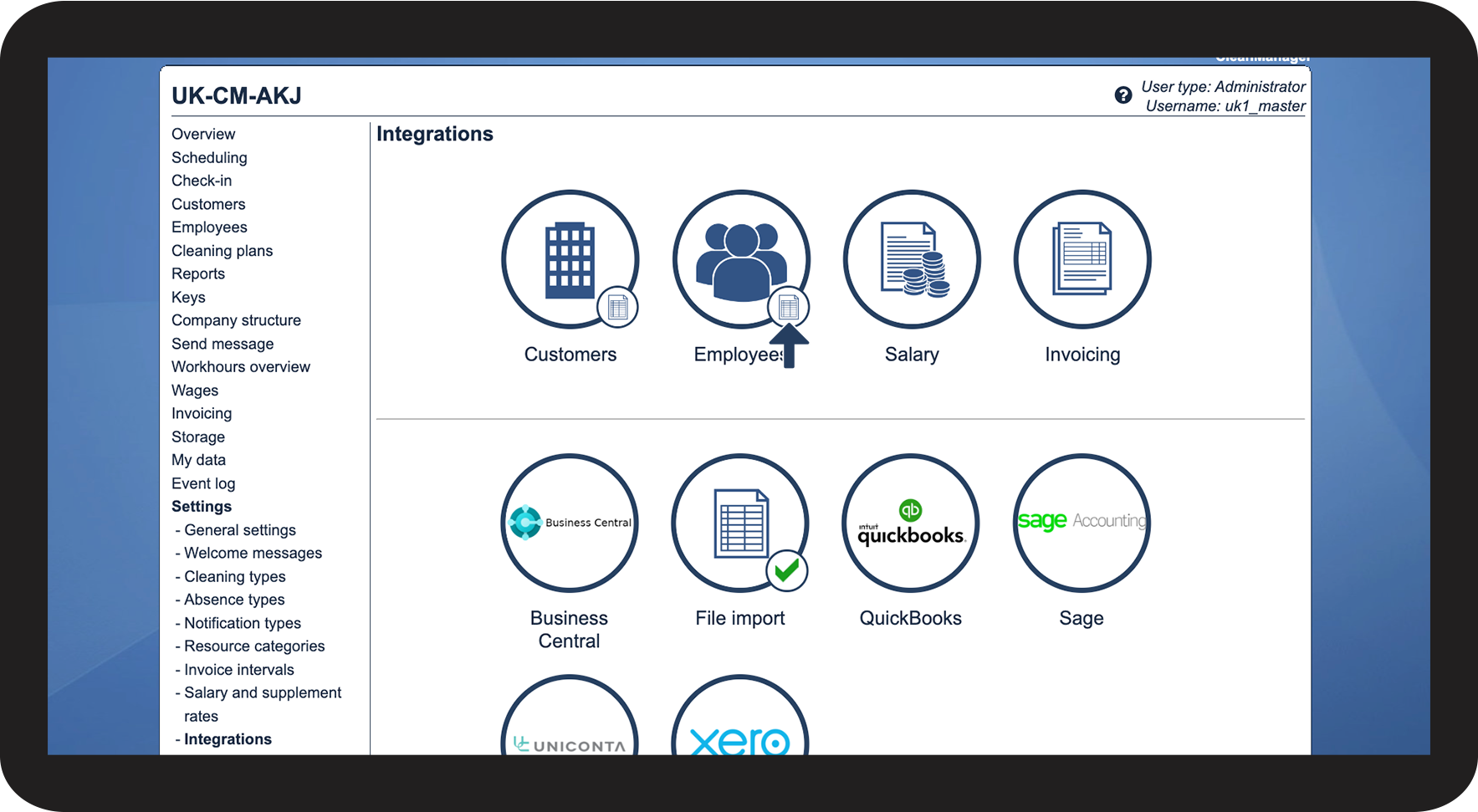Open Overview in the sidebar
The height and width of the screenshot is (812, 1478).
[203, 134]
